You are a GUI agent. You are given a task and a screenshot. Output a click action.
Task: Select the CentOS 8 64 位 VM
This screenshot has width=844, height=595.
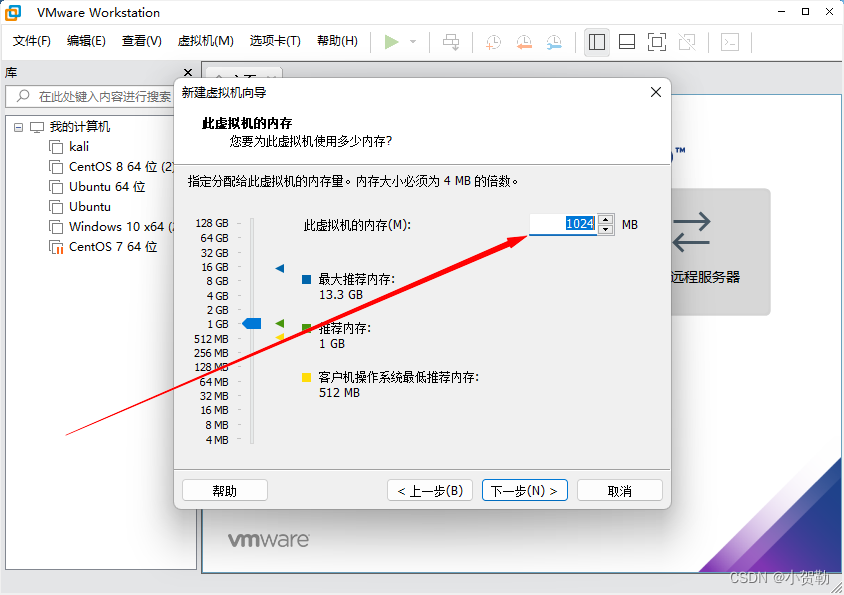pos(121,166)
